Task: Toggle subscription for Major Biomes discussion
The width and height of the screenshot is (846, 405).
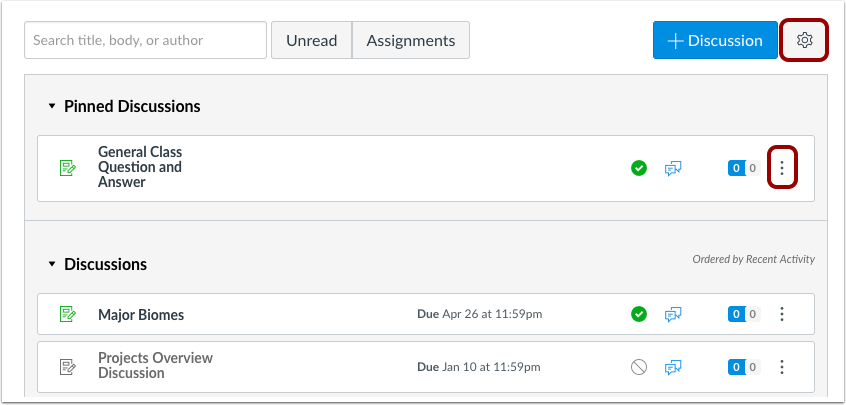Action: 673,314
